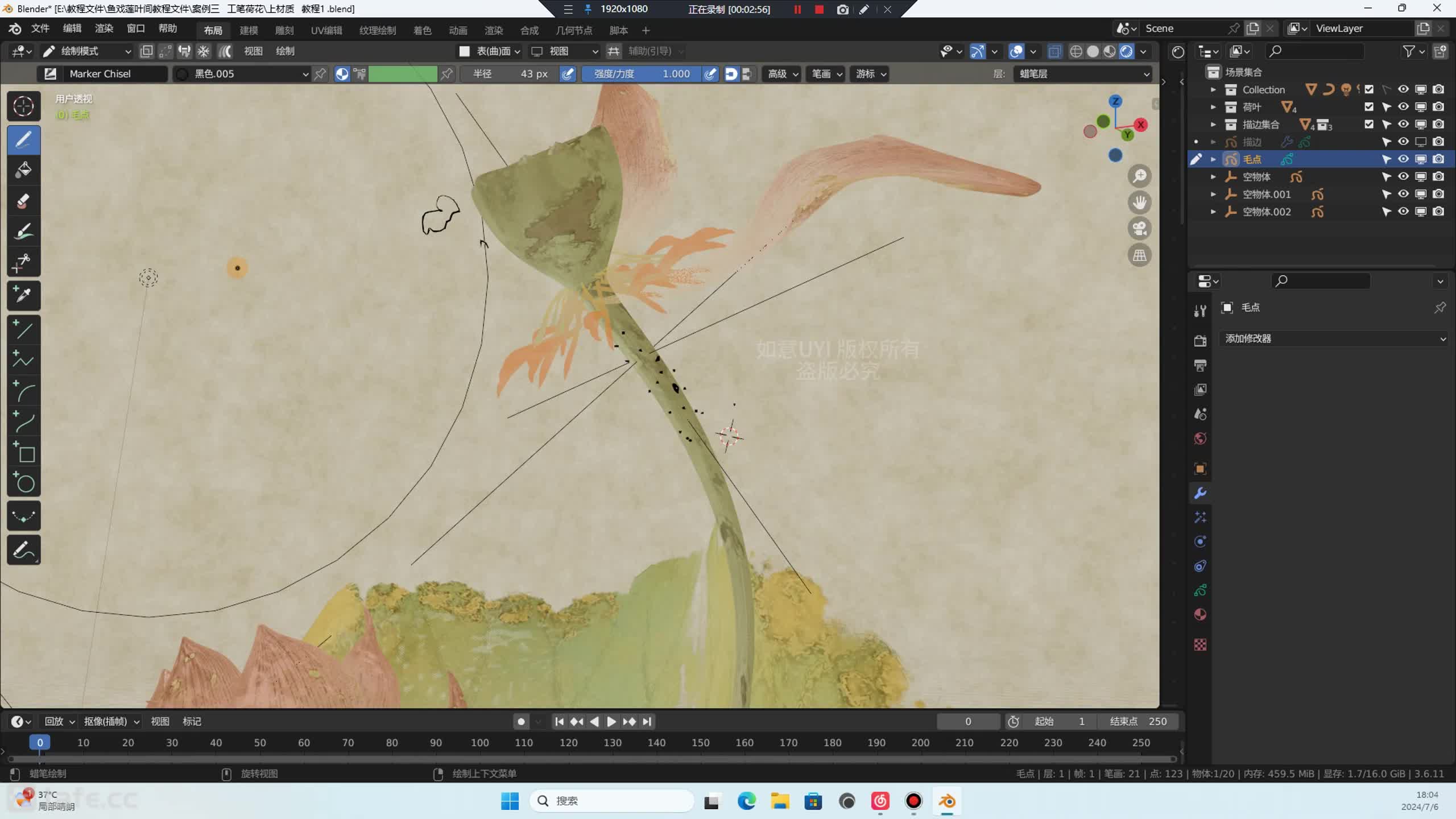Open the Visual Effects properties tab

1200,518
